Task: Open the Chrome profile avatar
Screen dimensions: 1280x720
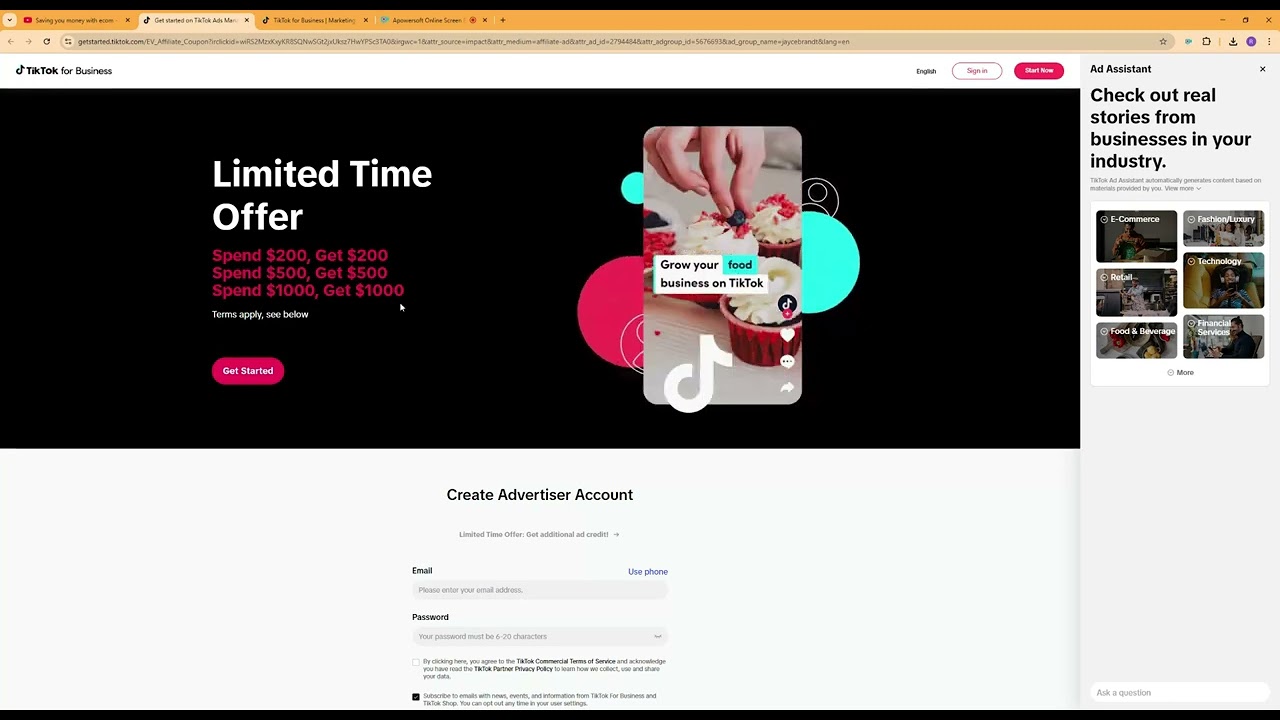Action: coord(1251,41)
